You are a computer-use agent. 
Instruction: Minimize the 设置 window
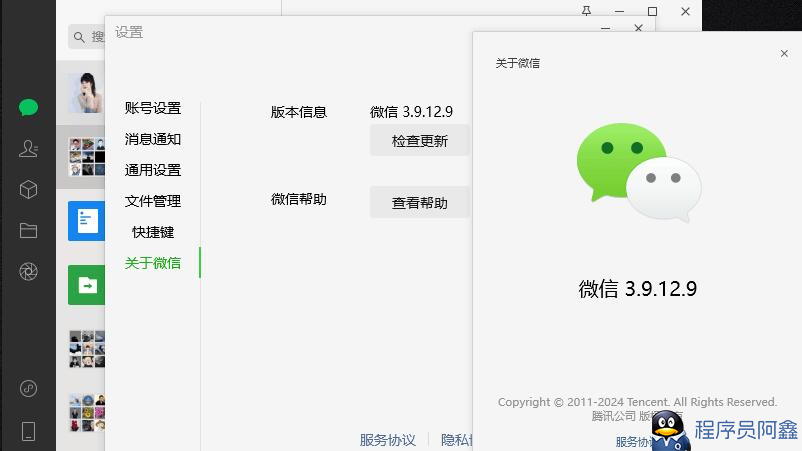coord(605,29)
